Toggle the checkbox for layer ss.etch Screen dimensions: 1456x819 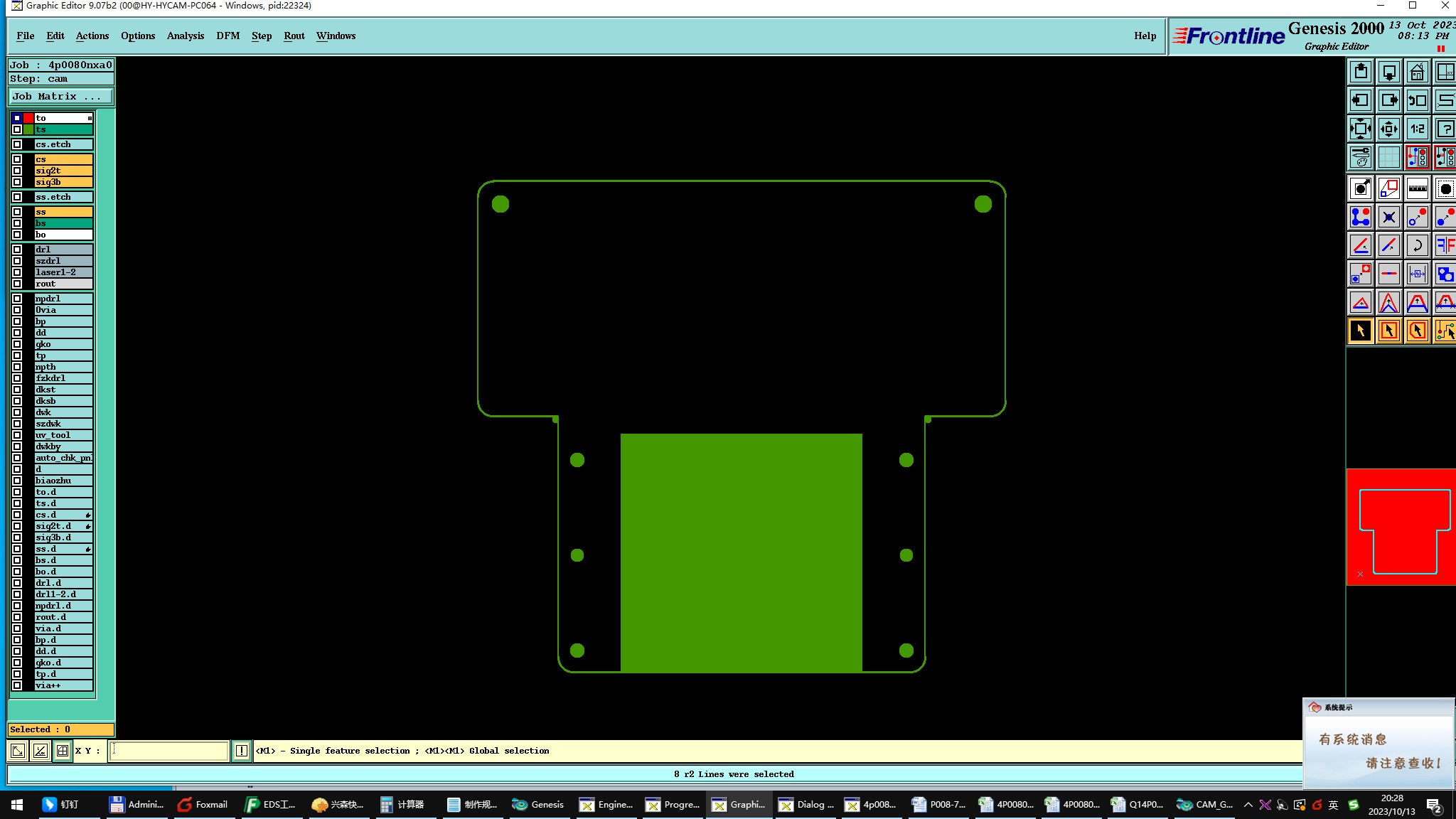[17, 197]
